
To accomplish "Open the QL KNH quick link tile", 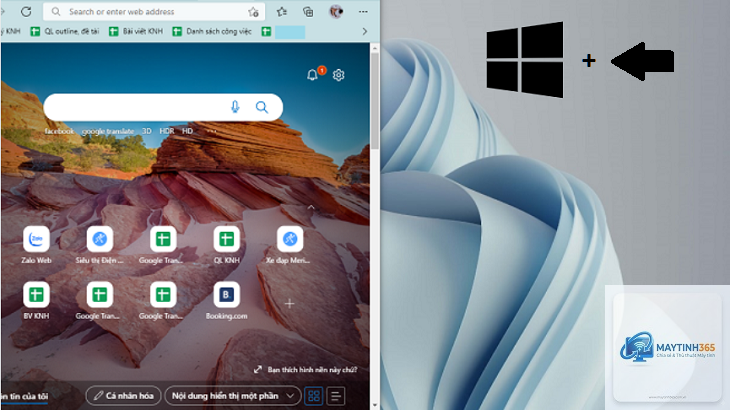I will tap(227, 245).
